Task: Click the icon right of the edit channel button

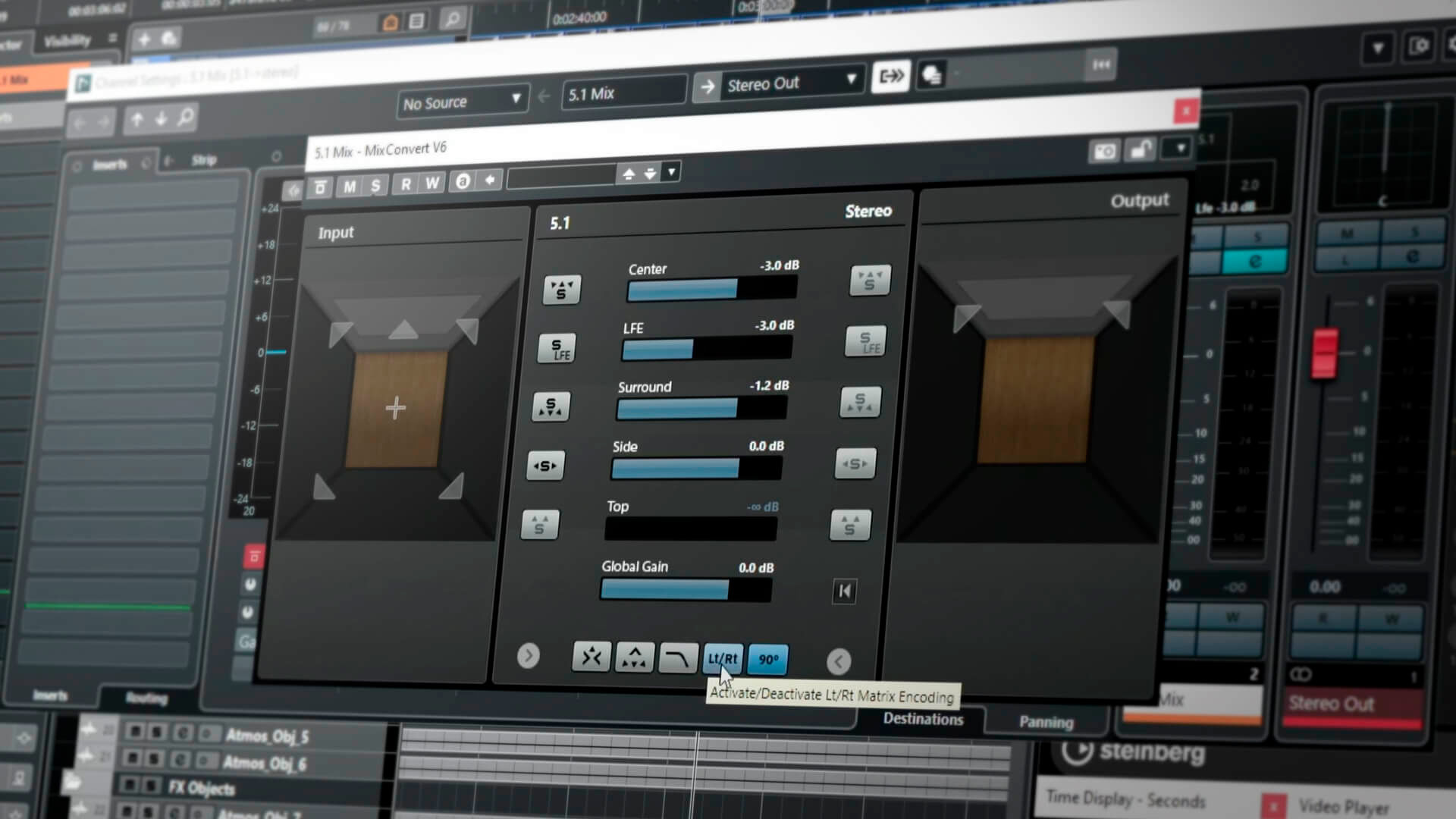Action: (x=932, y=74)
